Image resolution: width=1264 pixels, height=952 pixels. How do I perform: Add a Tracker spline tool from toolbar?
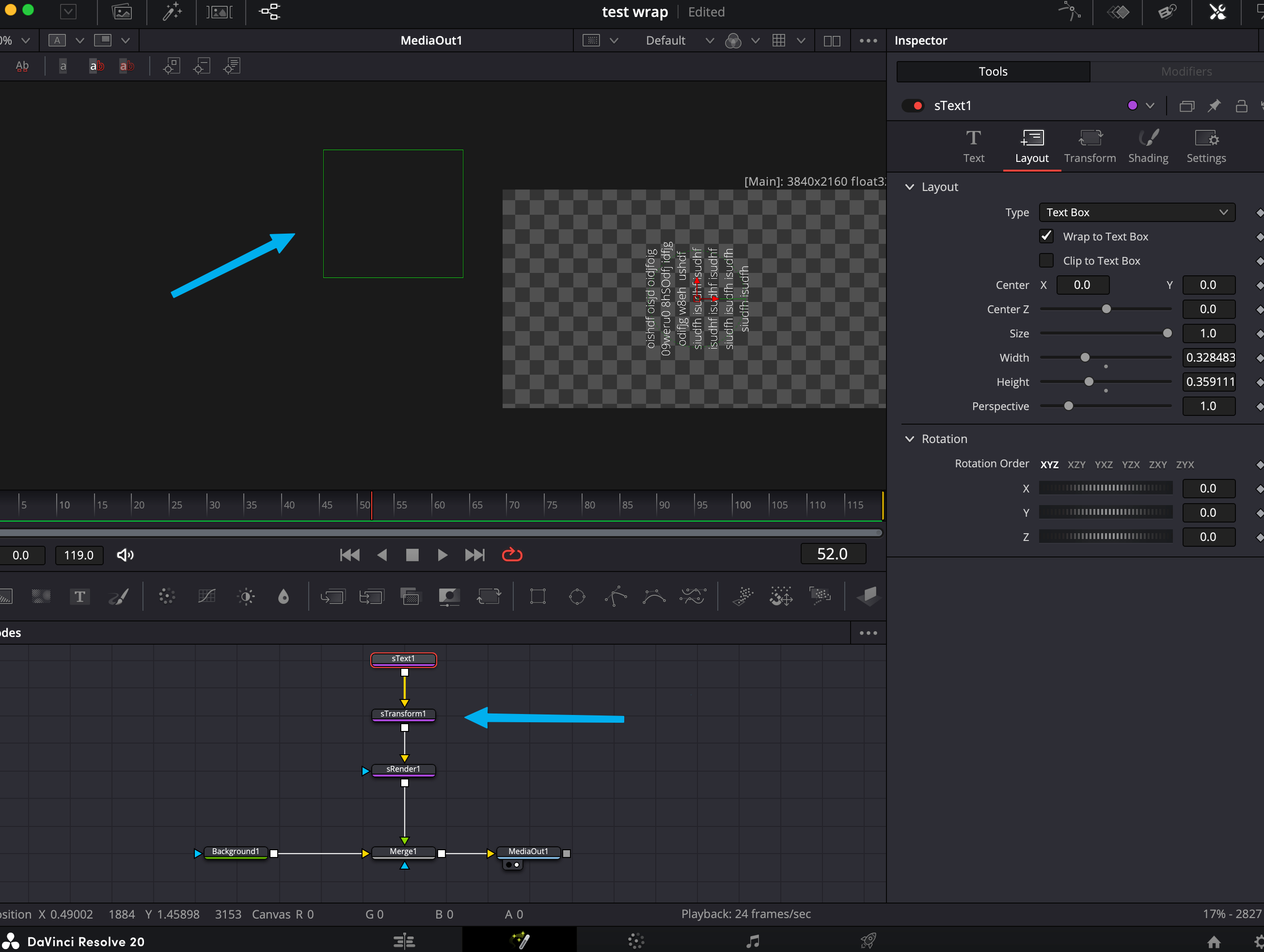[x=693, y=597]
